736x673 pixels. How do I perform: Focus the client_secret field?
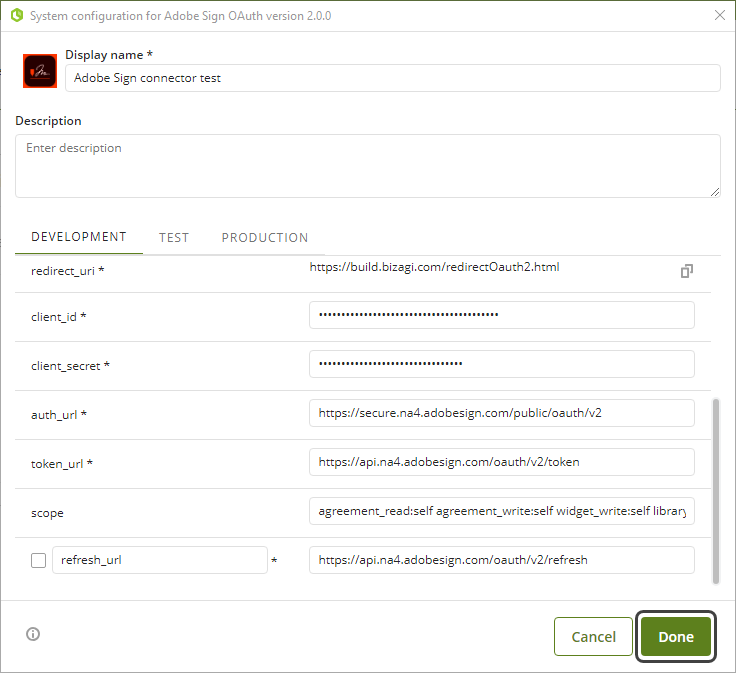click(502, 364)
